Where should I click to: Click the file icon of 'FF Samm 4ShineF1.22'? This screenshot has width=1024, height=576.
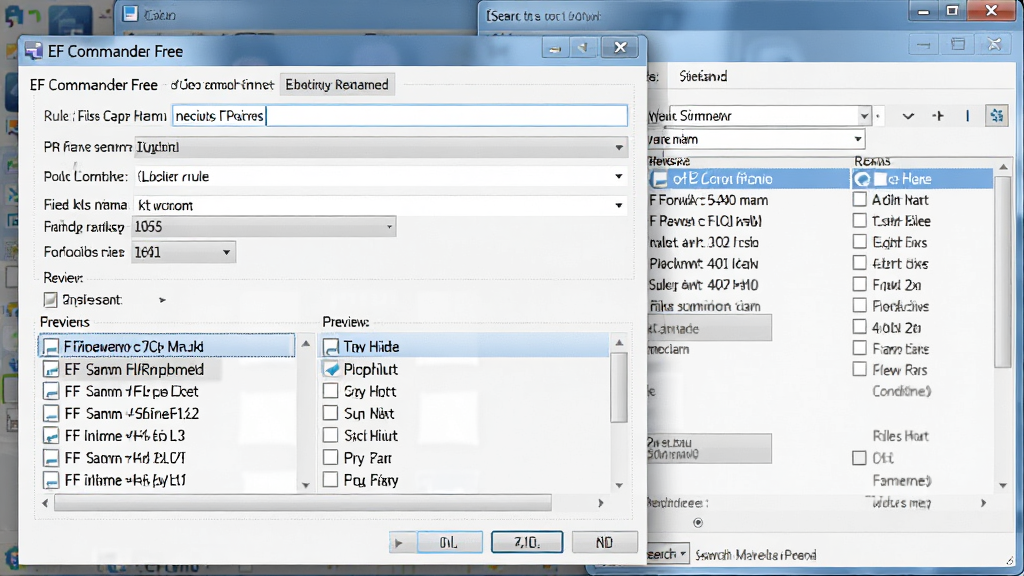click(51, 413)
